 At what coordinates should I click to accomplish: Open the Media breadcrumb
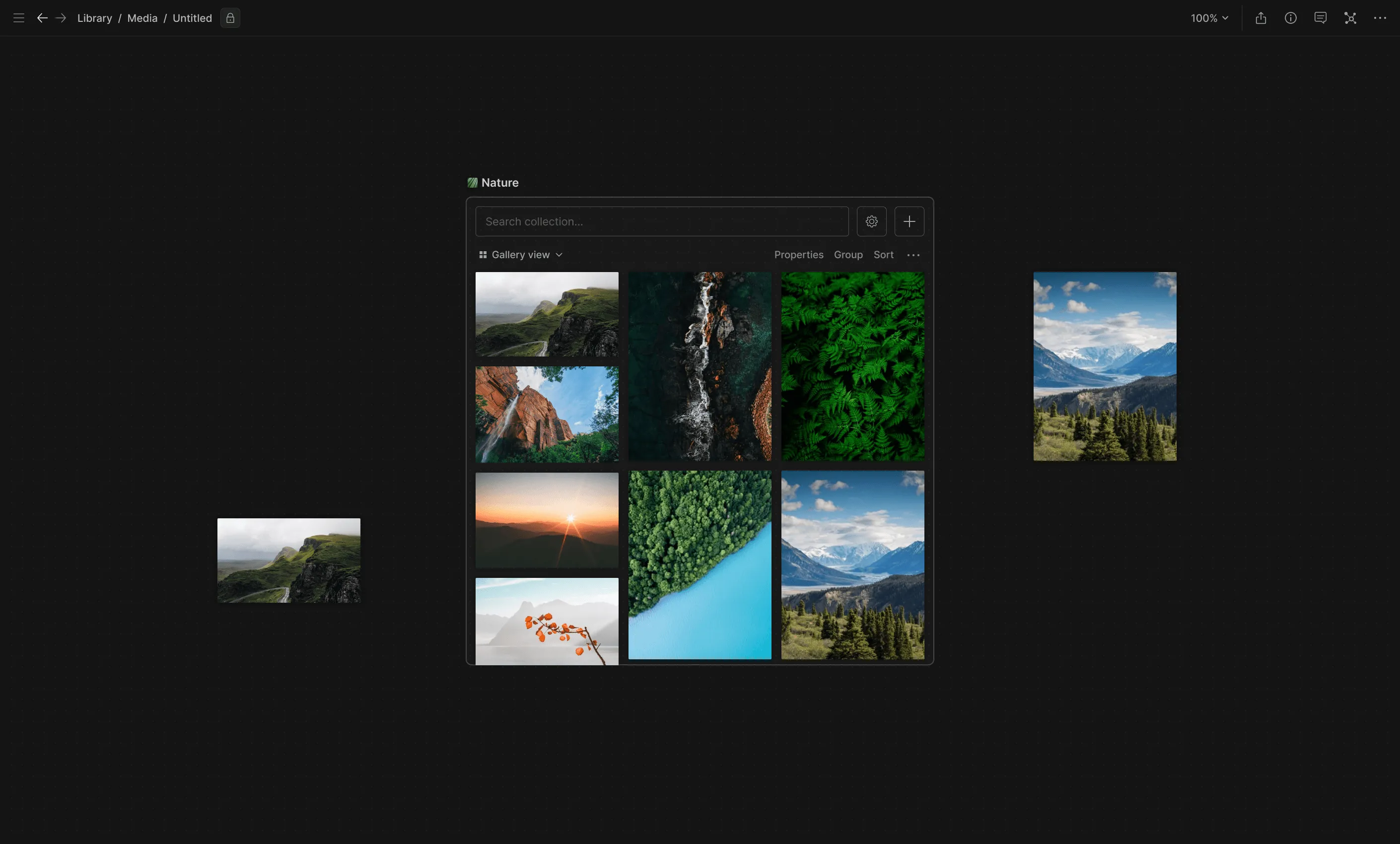click(x=142, y=18)
